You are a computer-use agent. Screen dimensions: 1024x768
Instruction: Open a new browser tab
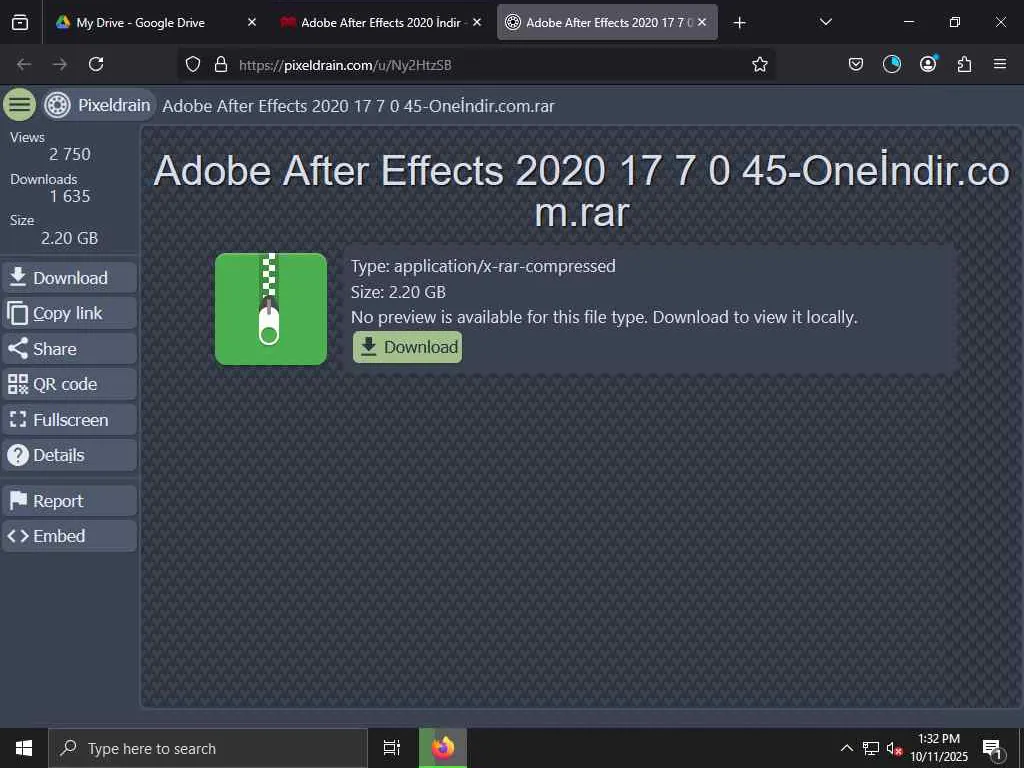click(x=739, y=23)
